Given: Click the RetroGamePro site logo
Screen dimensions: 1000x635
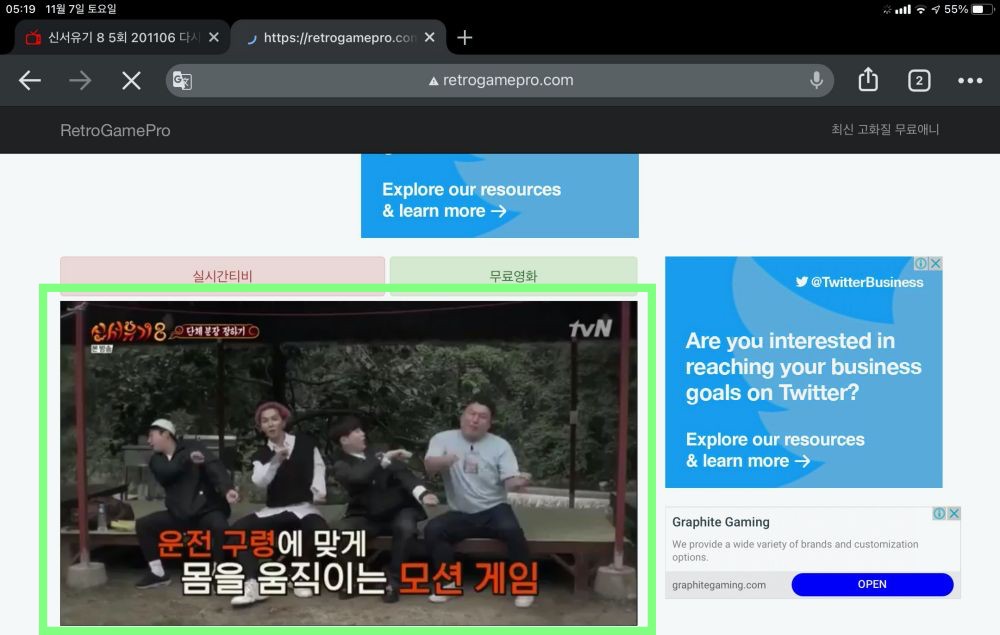Looking at the screenshot, I should (x=115, y=130).
